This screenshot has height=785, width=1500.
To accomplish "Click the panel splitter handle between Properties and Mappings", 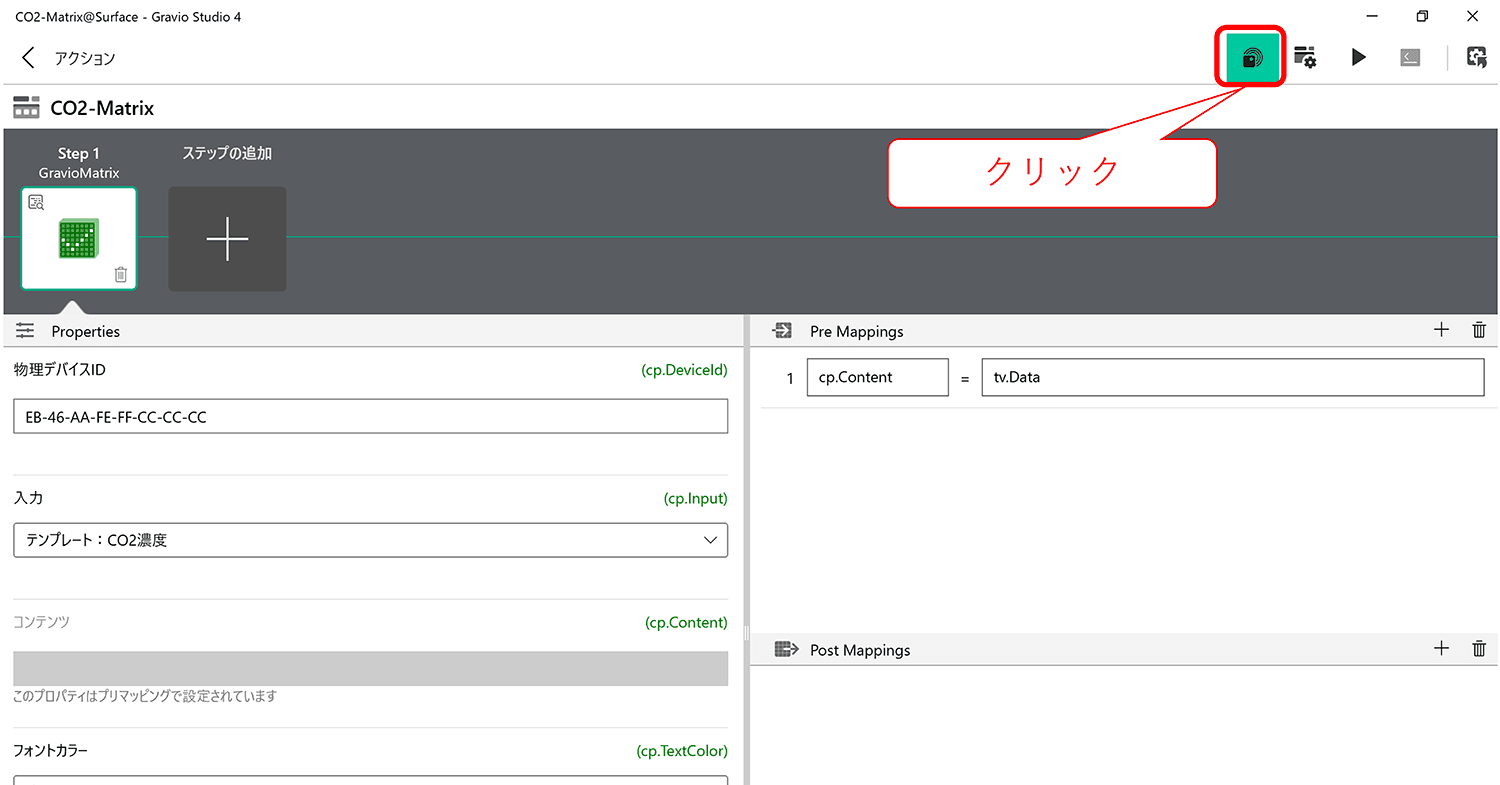I will pos(746,633).
